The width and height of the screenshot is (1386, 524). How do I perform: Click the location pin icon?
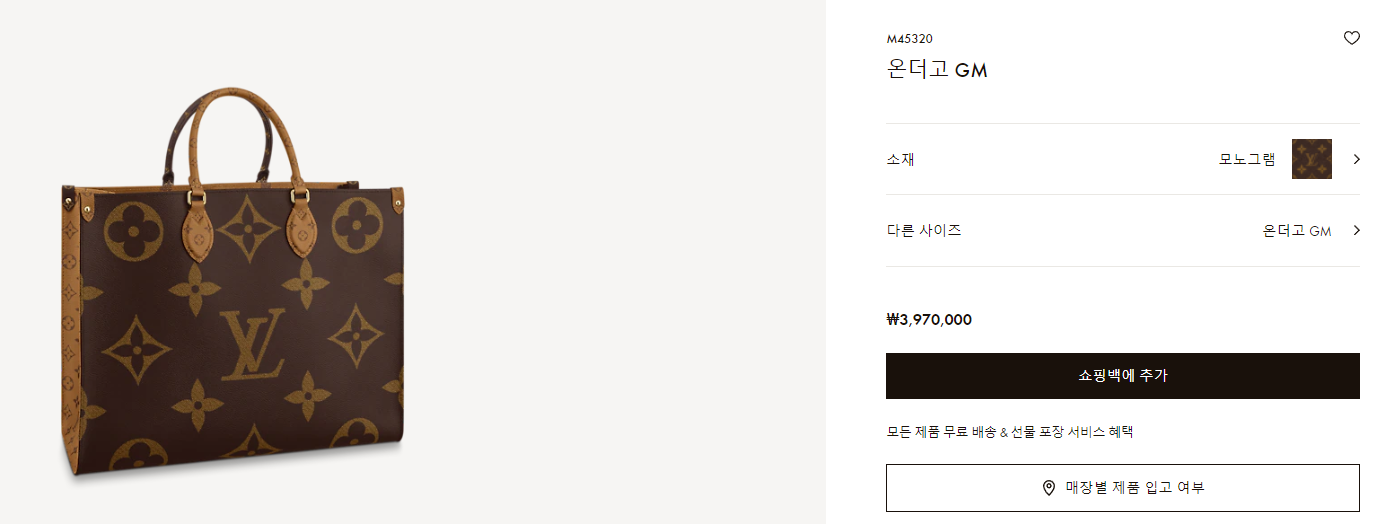1049,488
